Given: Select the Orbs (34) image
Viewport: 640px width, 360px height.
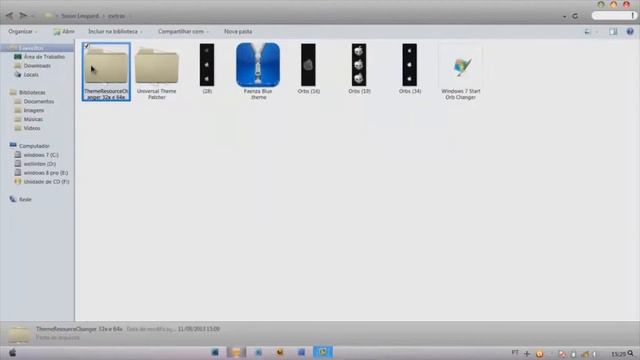Looking at the screenshot, I should 410,69.
